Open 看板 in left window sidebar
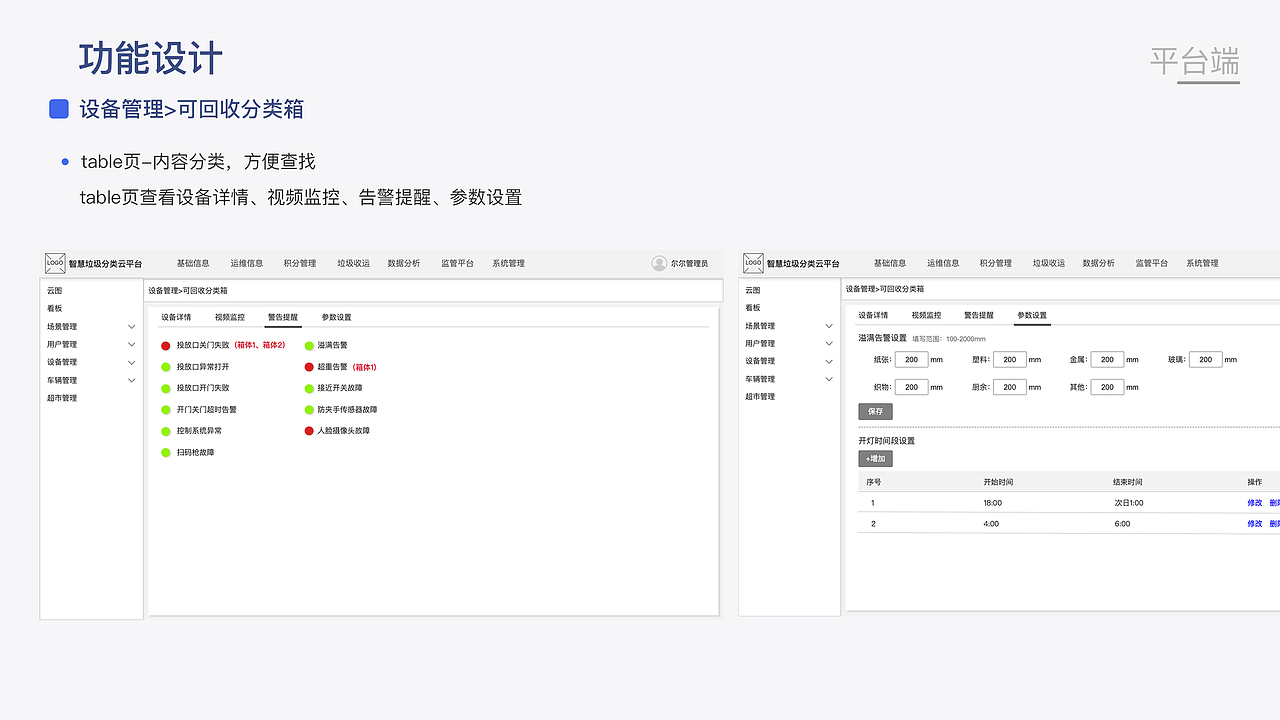The image size is (1280, 720). pyautogui.click(x=54, y=309)
